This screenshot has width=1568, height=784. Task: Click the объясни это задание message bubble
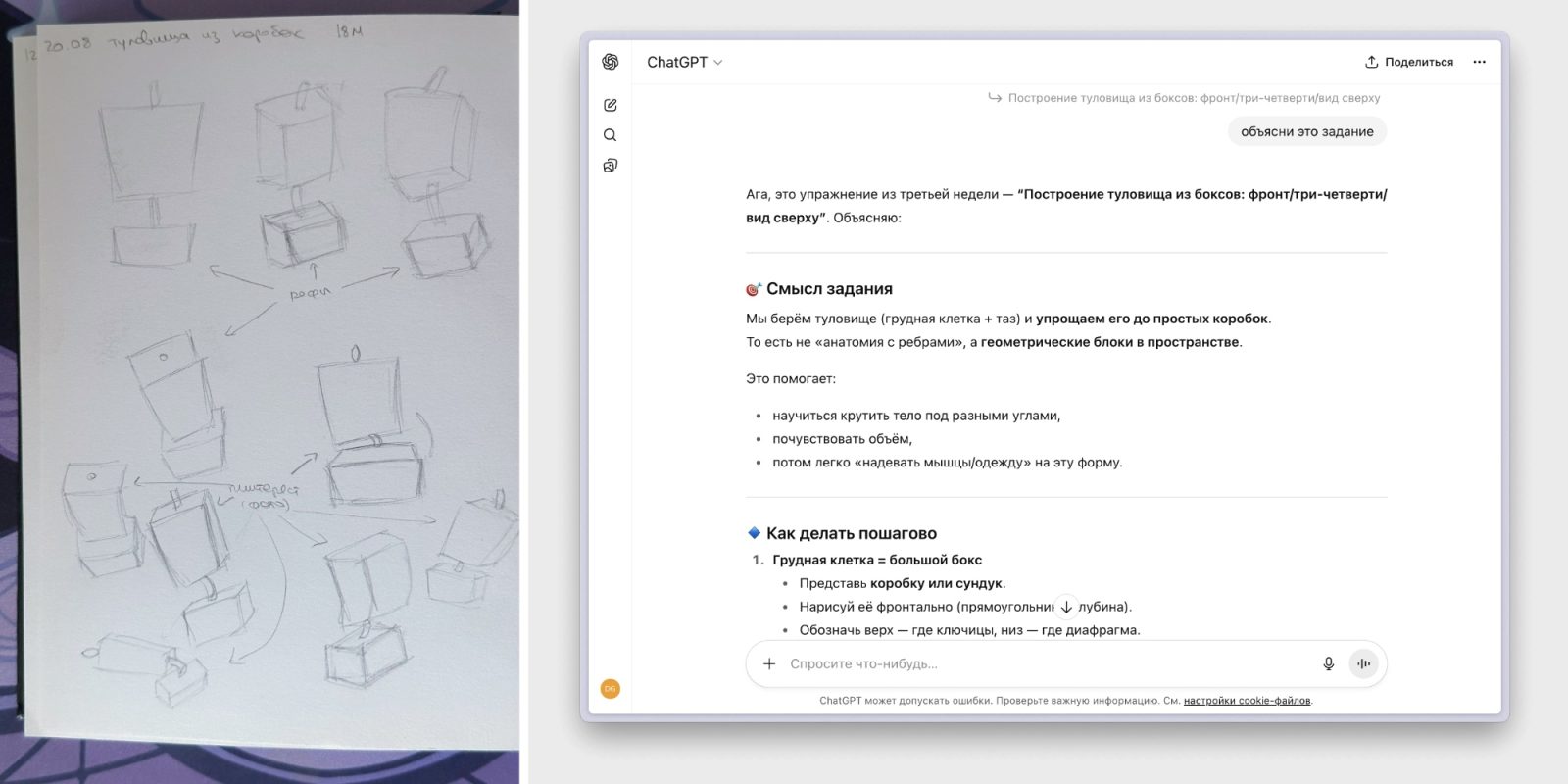(1306, 131)
